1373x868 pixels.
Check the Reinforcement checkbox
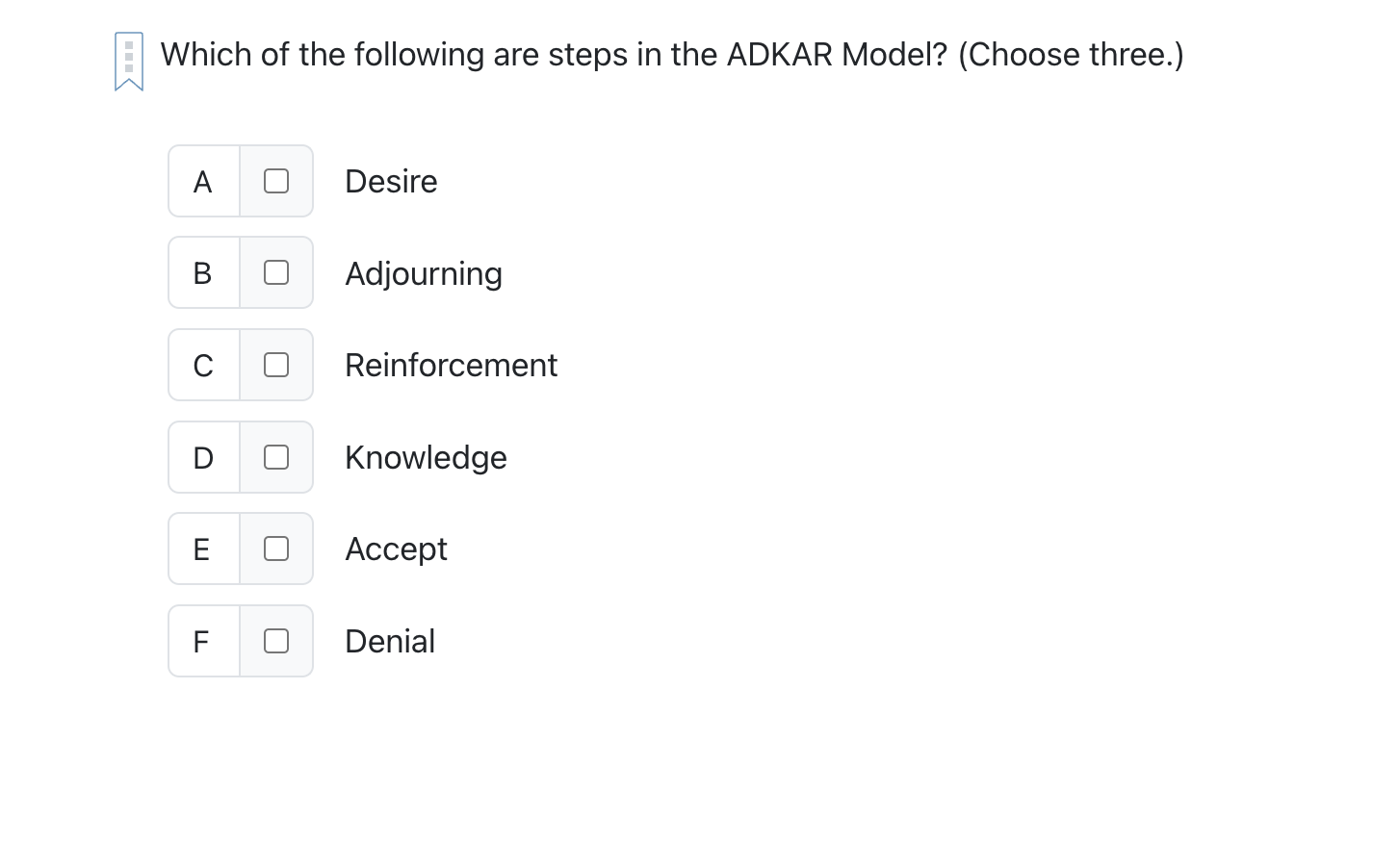click(276, 365)
